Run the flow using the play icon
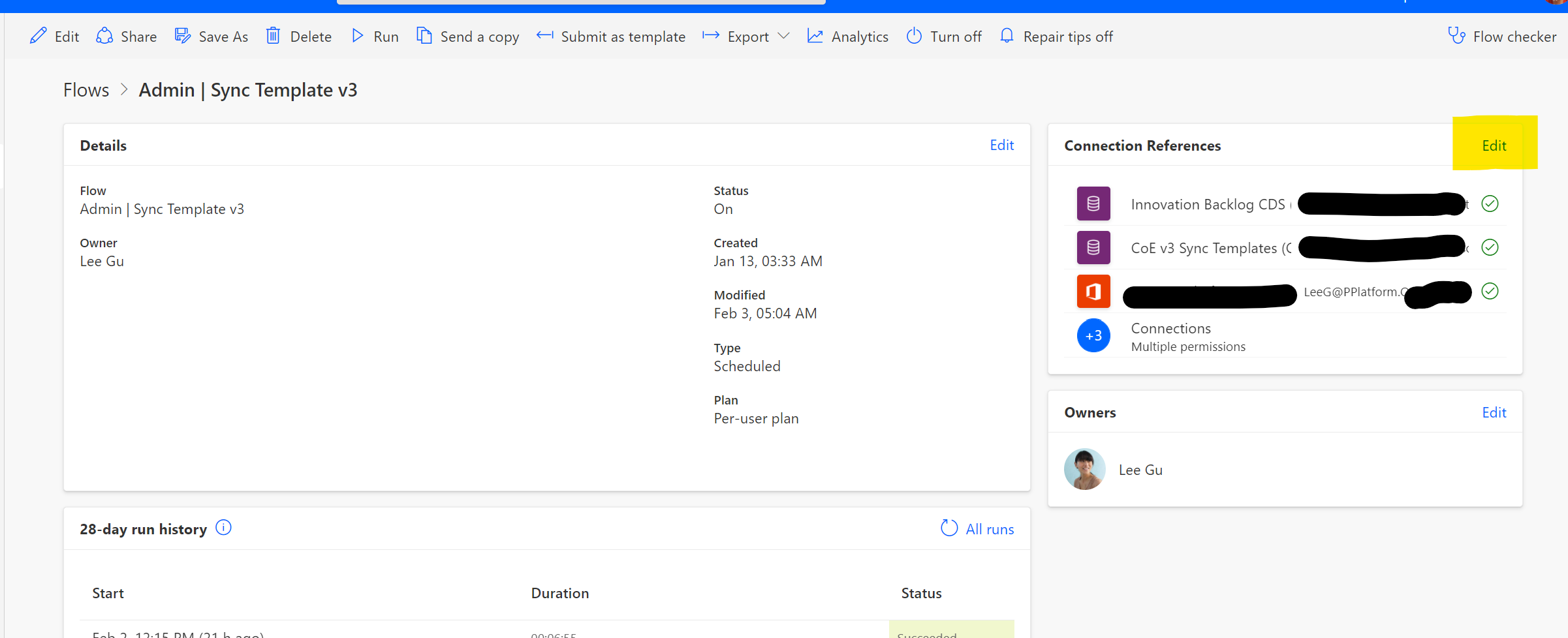1568x638 pixels. tap(358, 36)
